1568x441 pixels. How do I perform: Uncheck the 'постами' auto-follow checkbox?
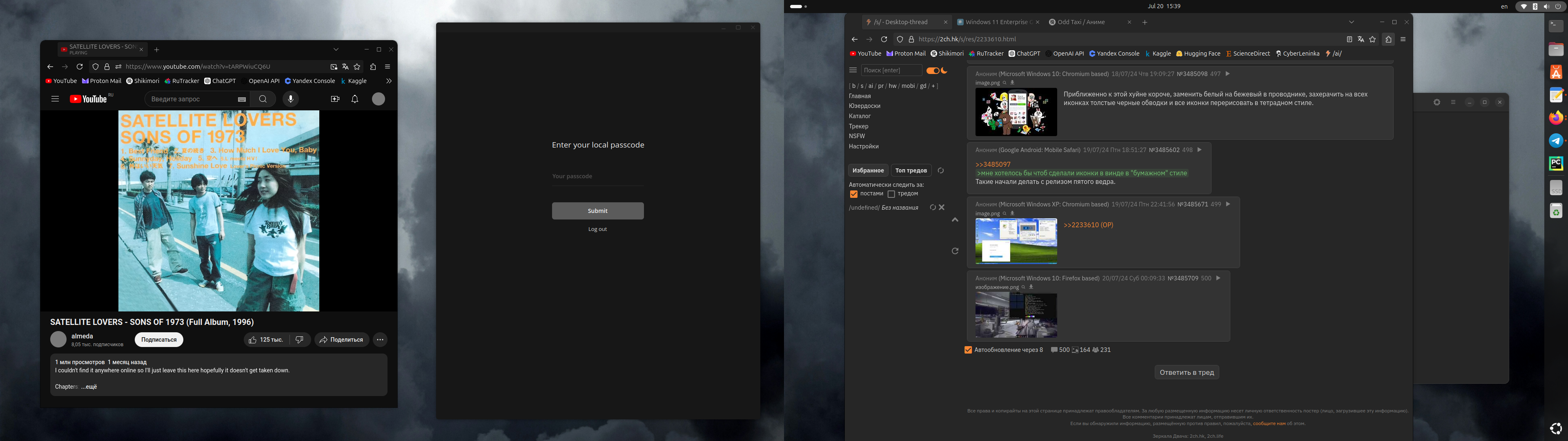pos(853,194)
